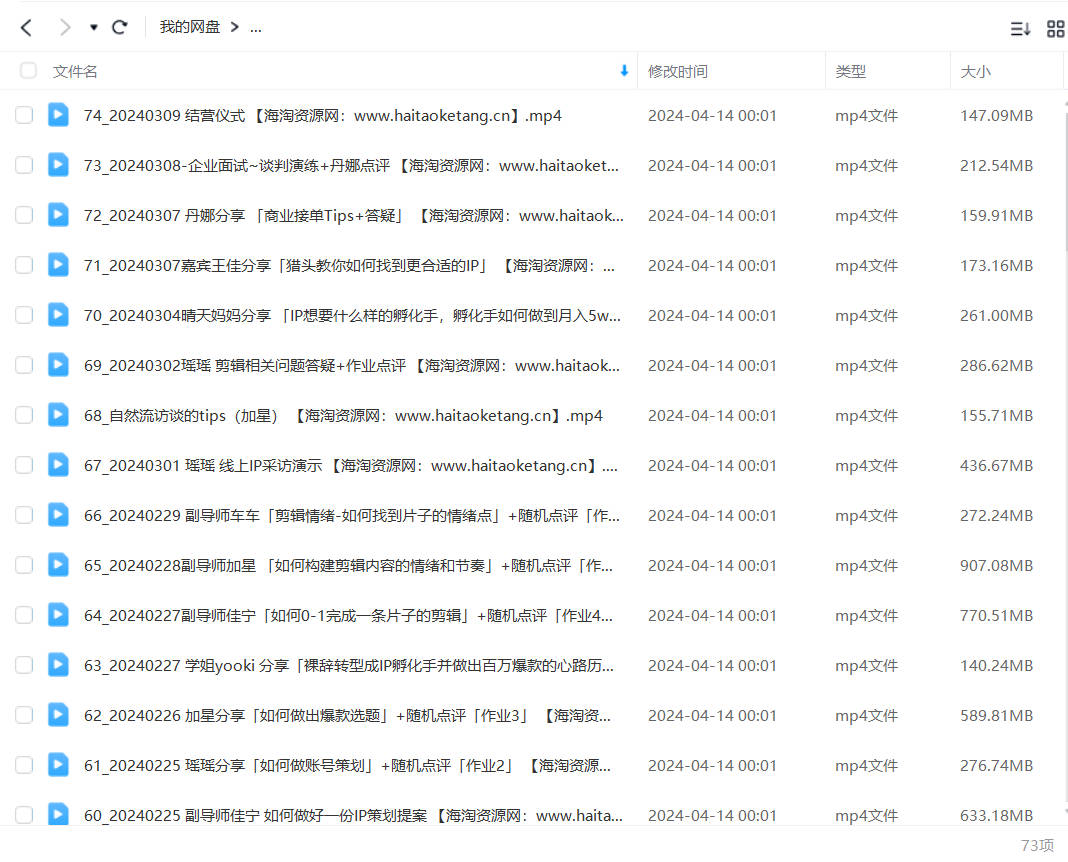Click video icon of 66_20240229 file

(x=58, y=514)
